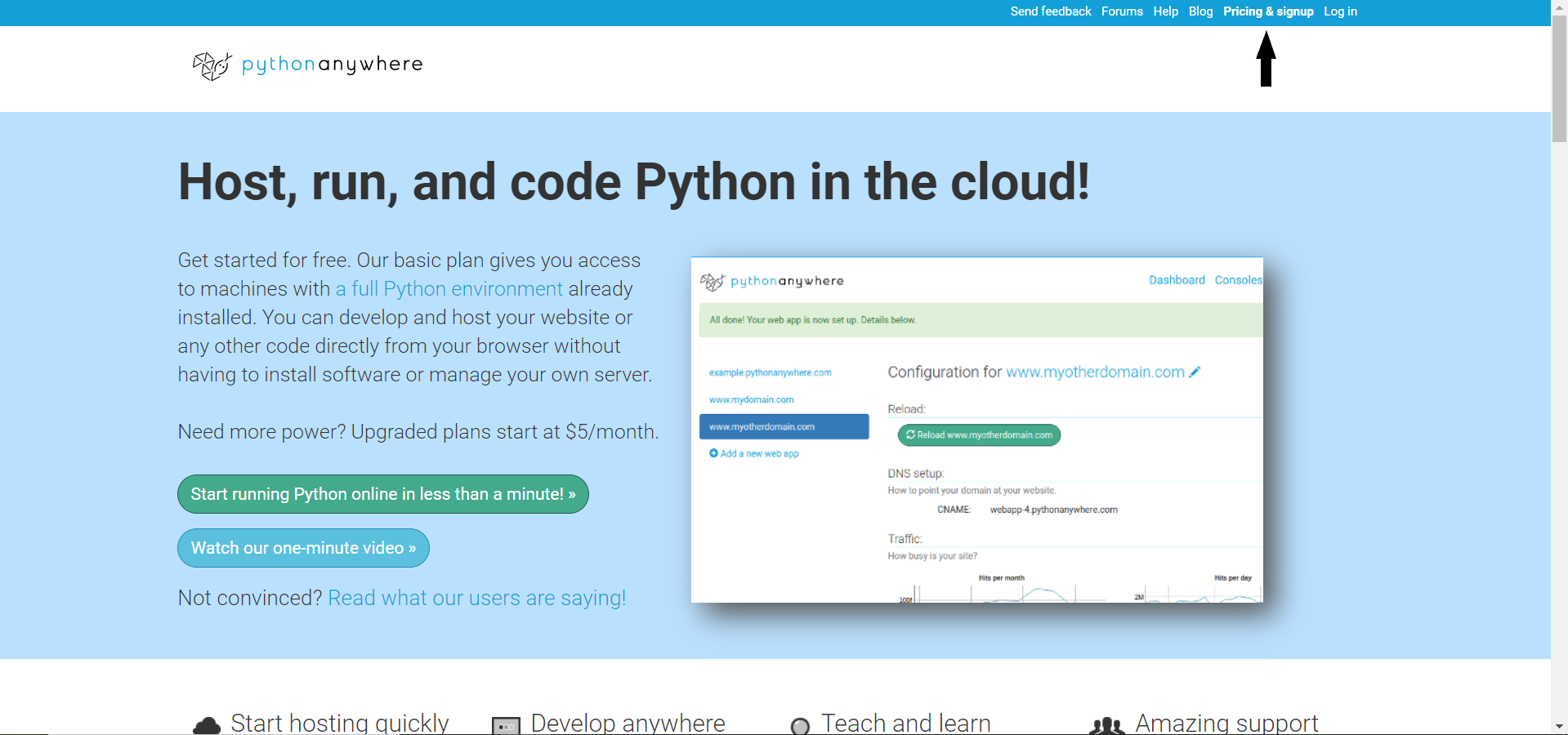Viewport: 1568px width, 735px height.
Task: Click the PythonAnywhere spider-web logo icon
Action: tap(210, 65)
